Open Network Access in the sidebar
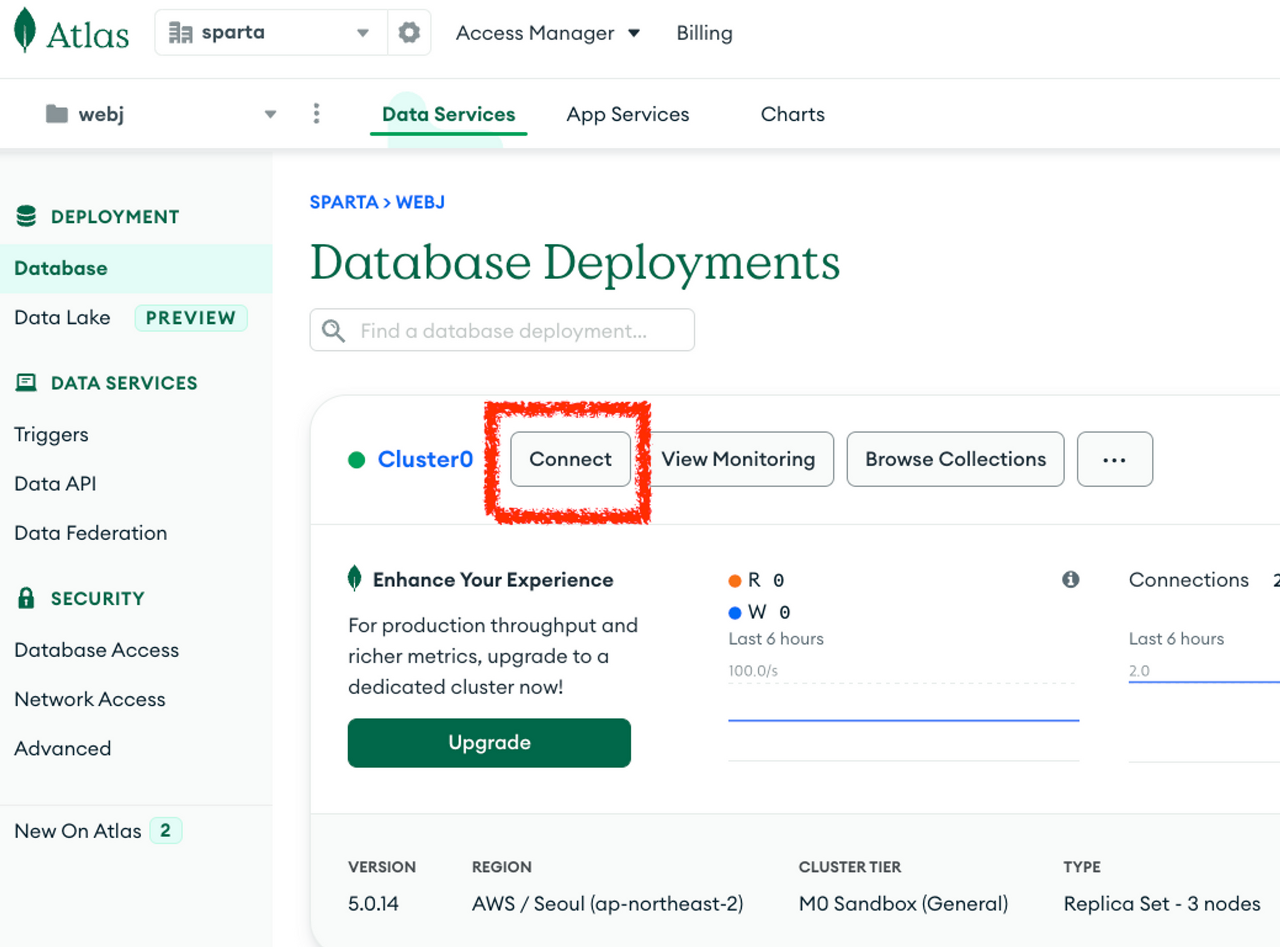This screenshot has height=947, width=1280. click(90, 699)
